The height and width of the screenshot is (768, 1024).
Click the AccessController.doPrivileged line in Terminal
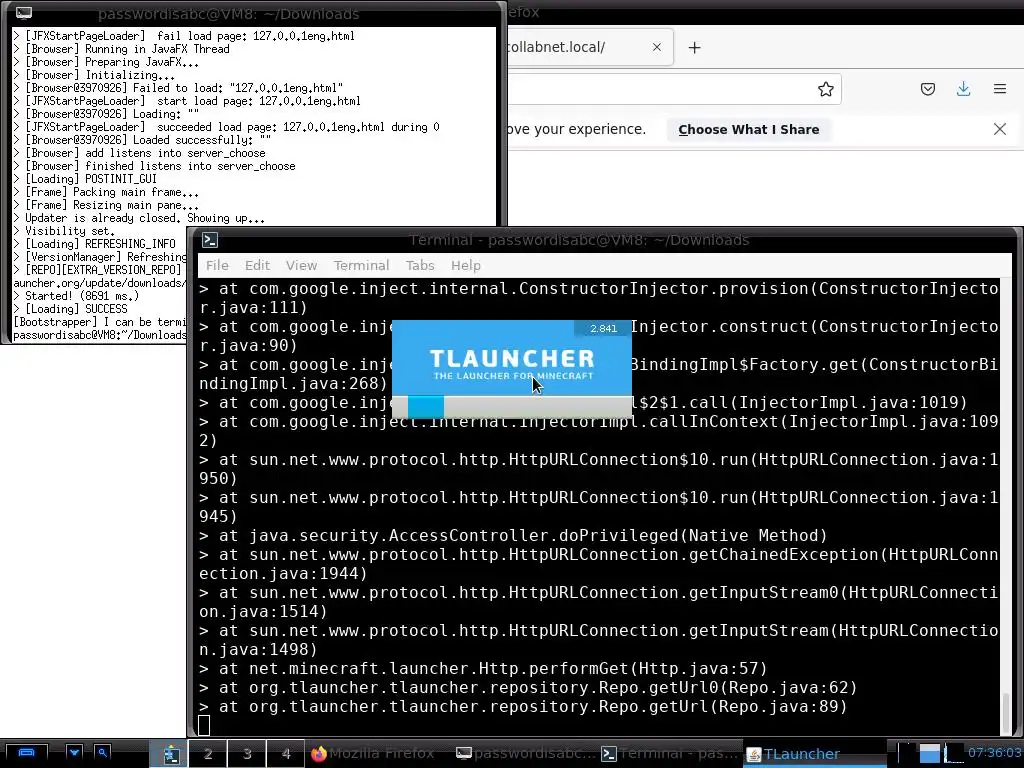[513, 536]
